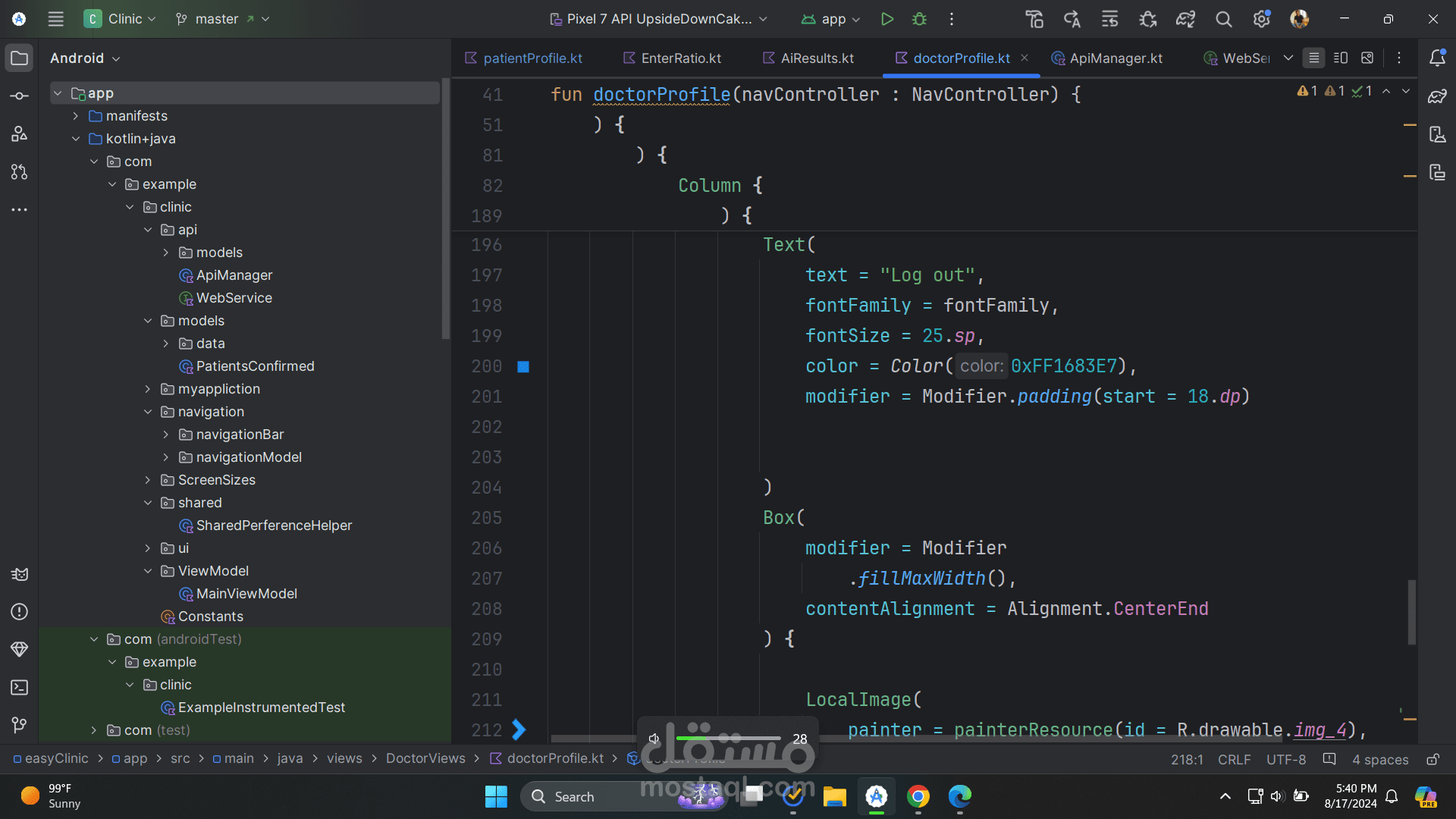Click the green Run app button
Screen dimensions: 1456x819
[886, 19]
